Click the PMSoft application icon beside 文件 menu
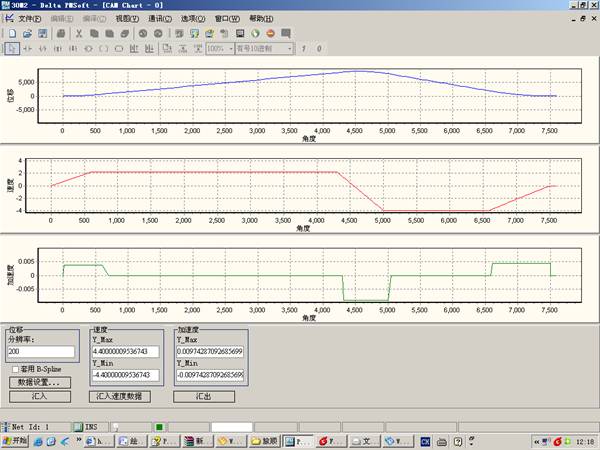 click(x=9, y=19)
